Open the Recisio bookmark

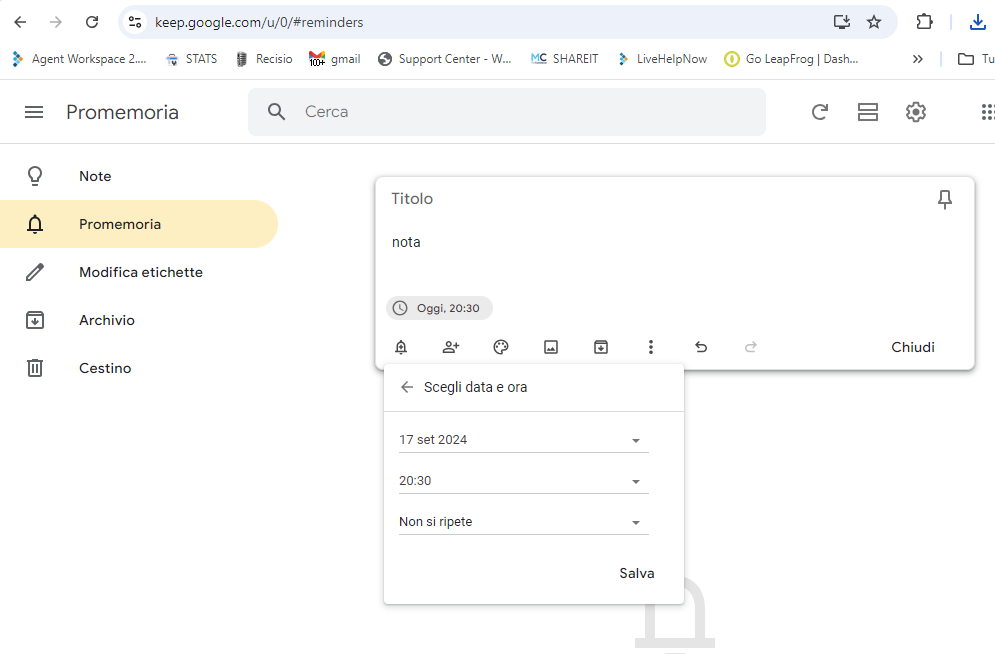[x=264, y=59]
